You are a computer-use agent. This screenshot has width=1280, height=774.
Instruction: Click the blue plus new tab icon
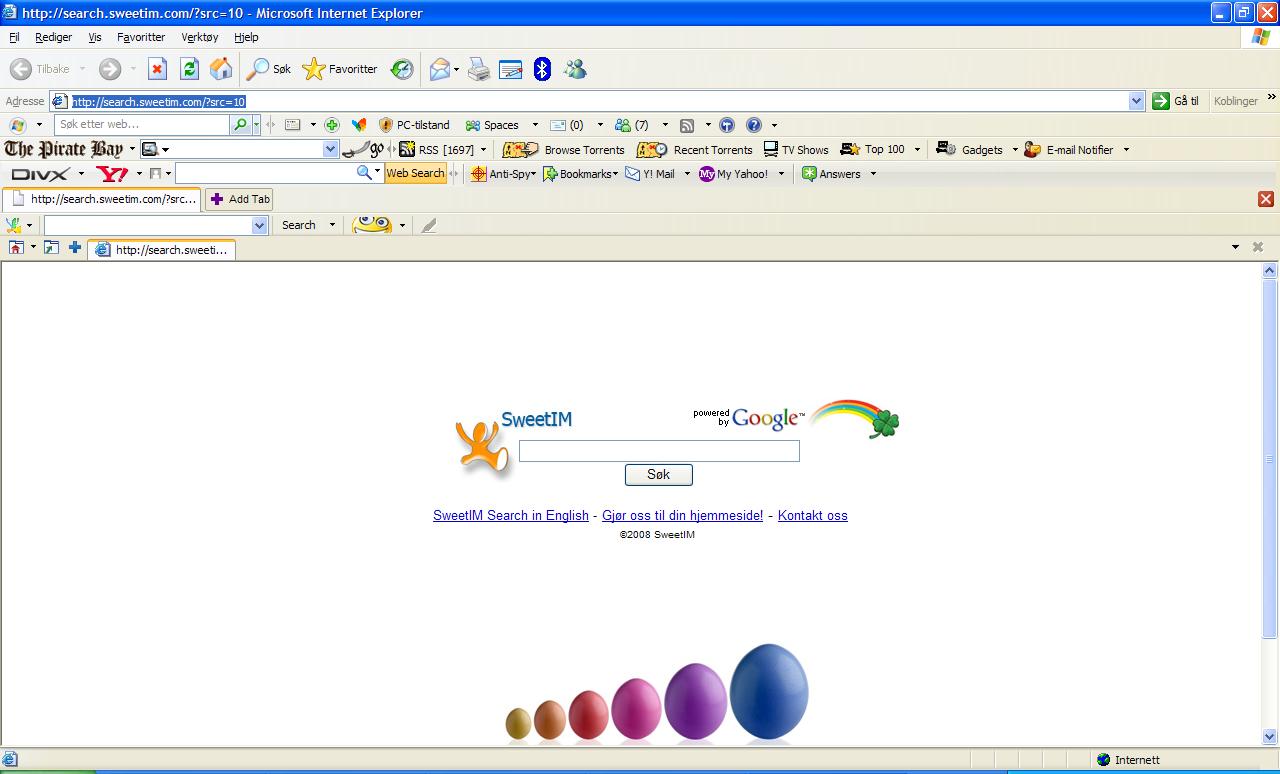tap(75, 247)
